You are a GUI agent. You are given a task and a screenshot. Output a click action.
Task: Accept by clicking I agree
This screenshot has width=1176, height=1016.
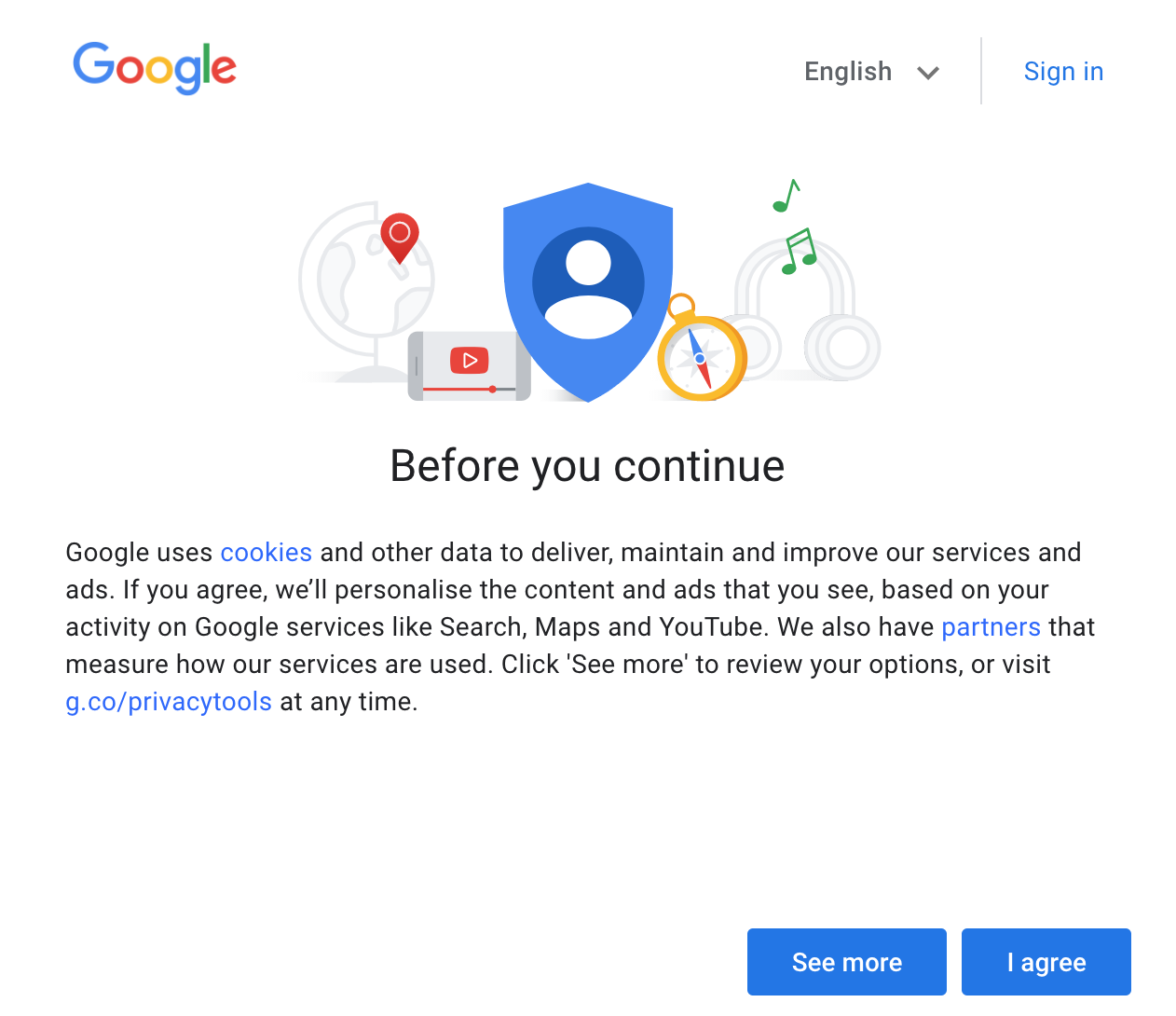coord(1046,962)
